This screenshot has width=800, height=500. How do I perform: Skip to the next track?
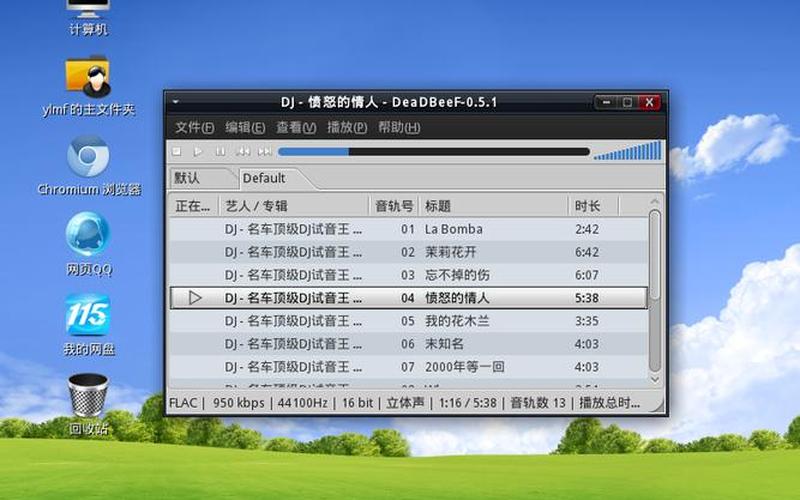point(265,152)
